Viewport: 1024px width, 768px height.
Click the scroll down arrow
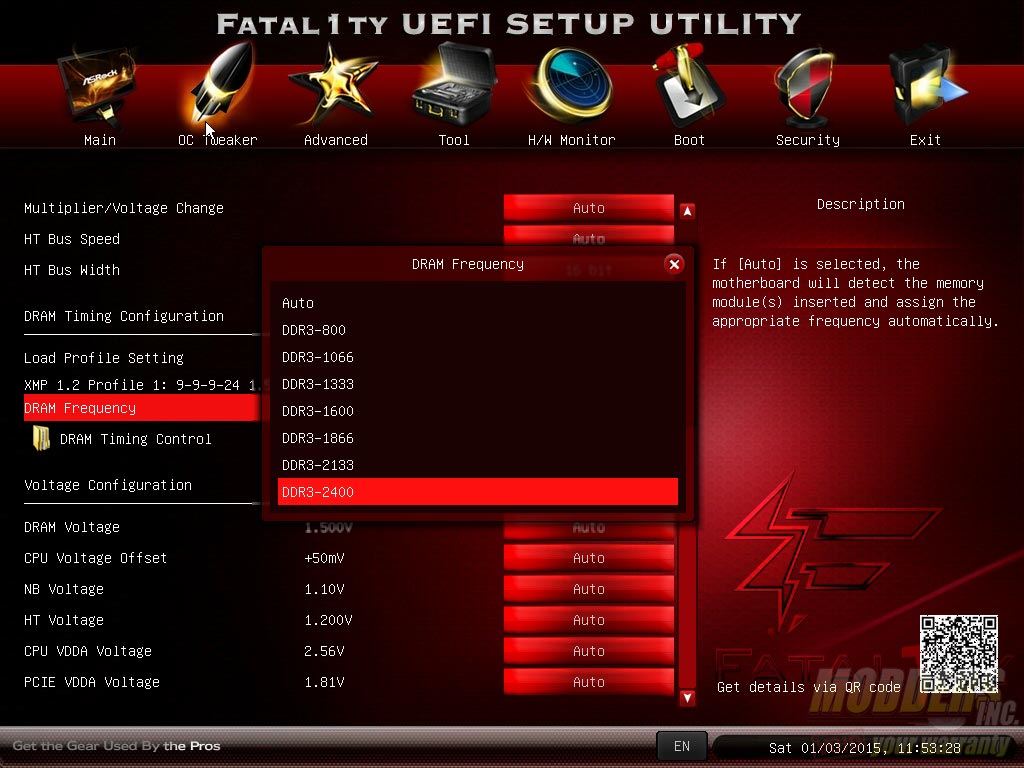pyautogui.click(x=687, y=697)
